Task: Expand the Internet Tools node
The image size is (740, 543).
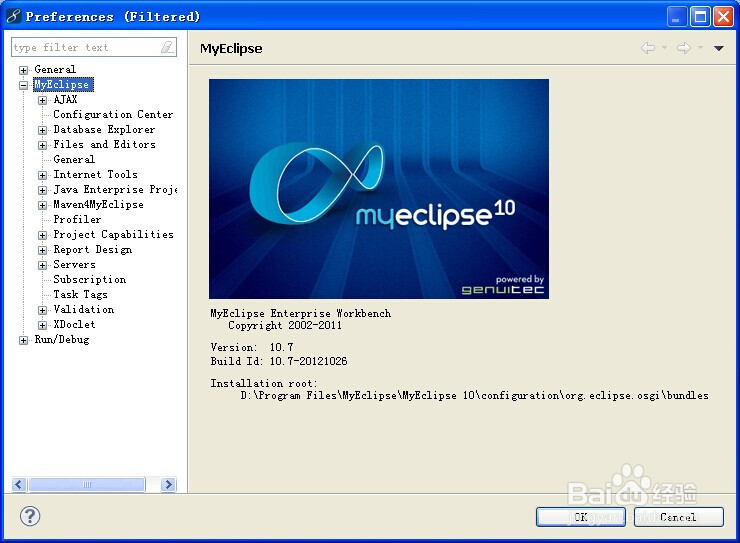Action: pos(42,175)
